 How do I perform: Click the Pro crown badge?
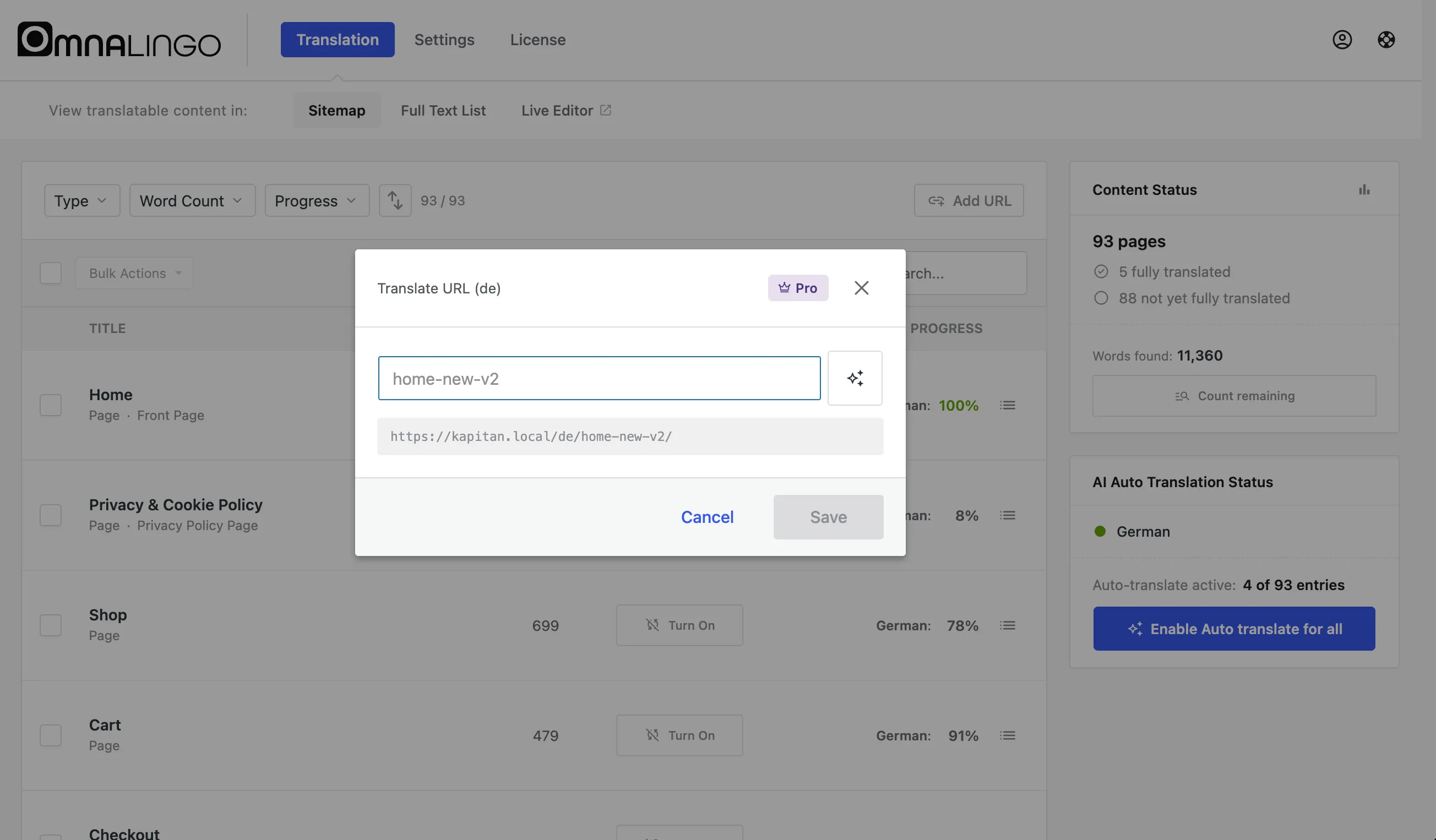click(798, 287)
